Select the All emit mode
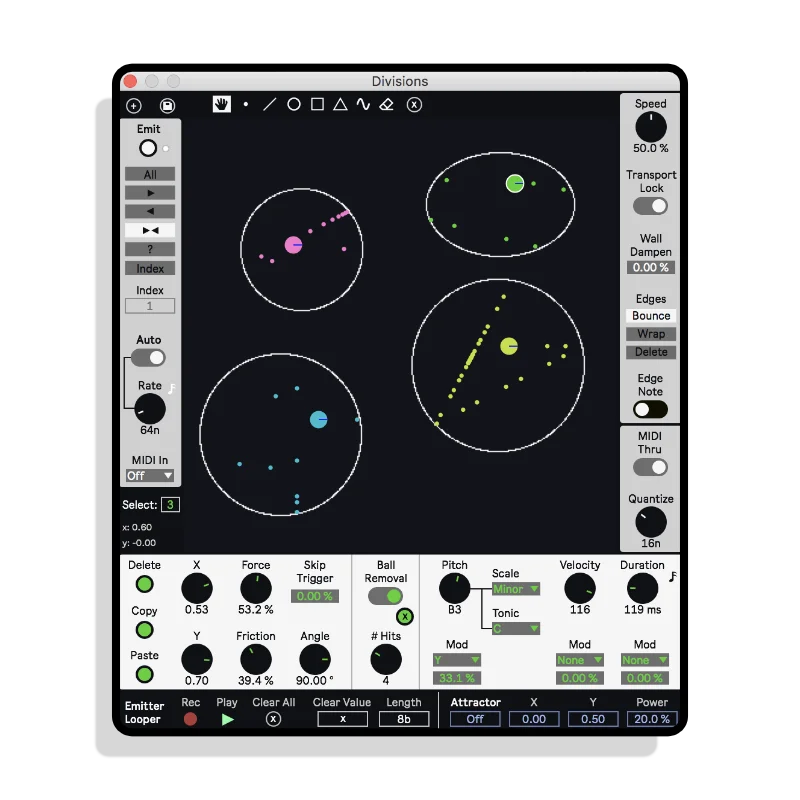 coord(150,174)
